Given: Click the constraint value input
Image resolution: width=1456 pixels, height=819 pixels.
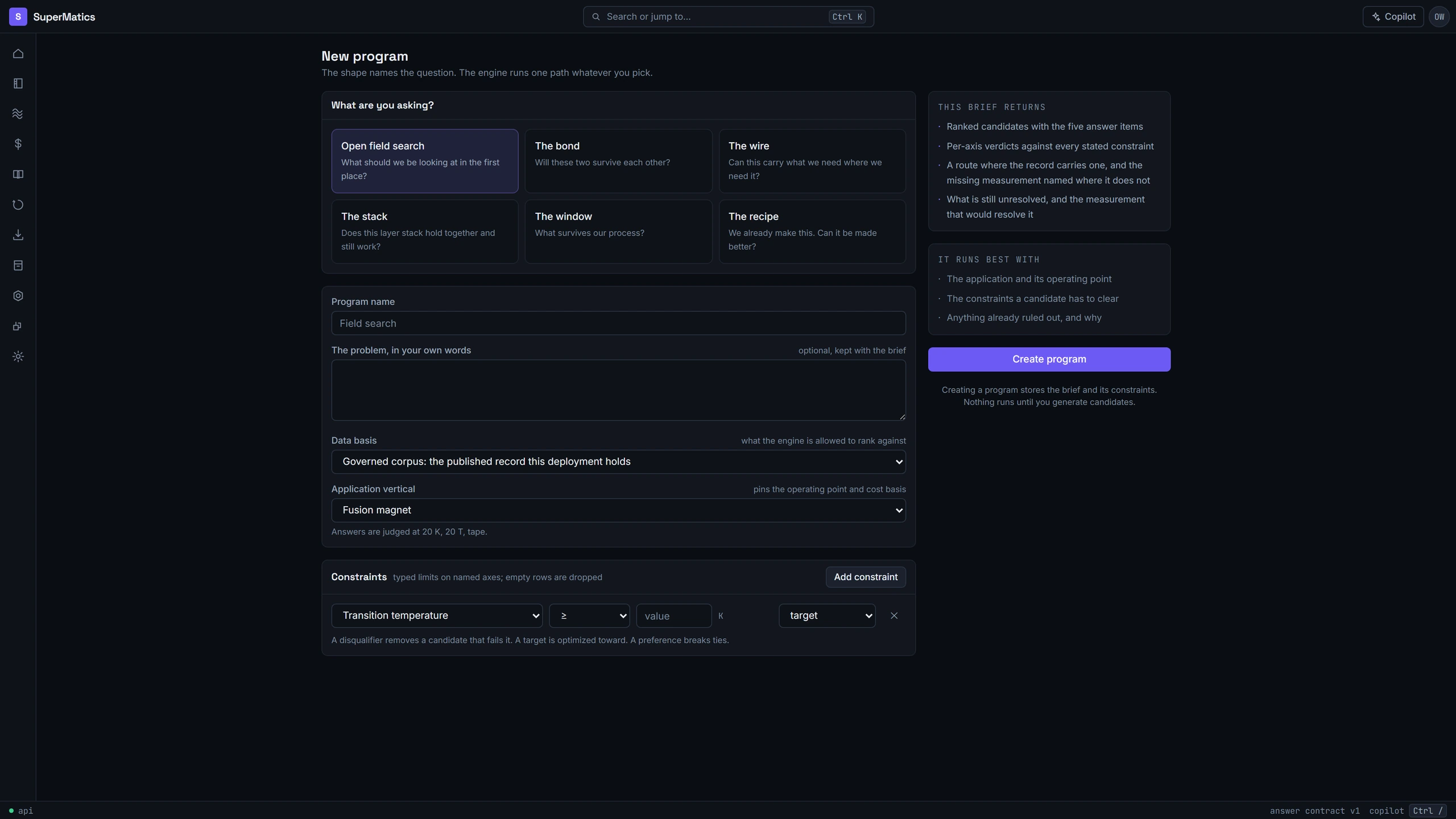Looking at the screenshot, I should (673, 615).
